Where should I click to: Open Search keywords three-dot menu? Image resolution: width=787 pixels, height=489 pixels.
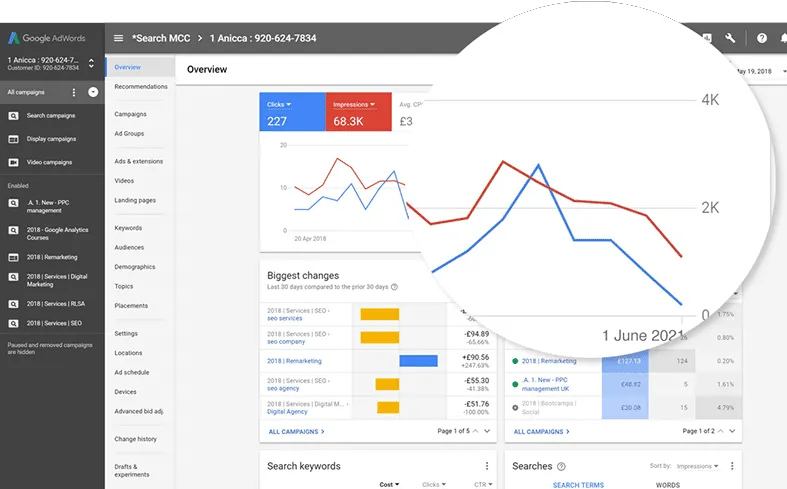pyautogui.click(x=486, y=466)
